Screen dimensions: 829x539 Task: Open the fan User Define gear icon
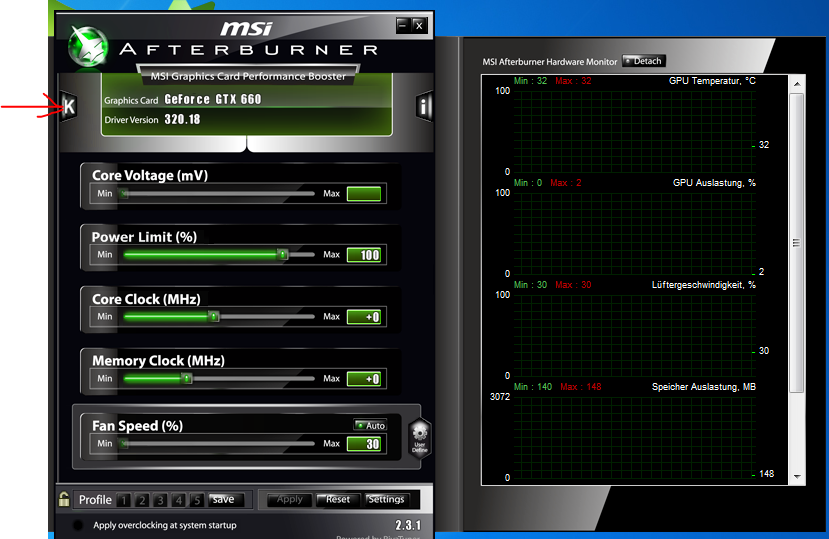420,437
